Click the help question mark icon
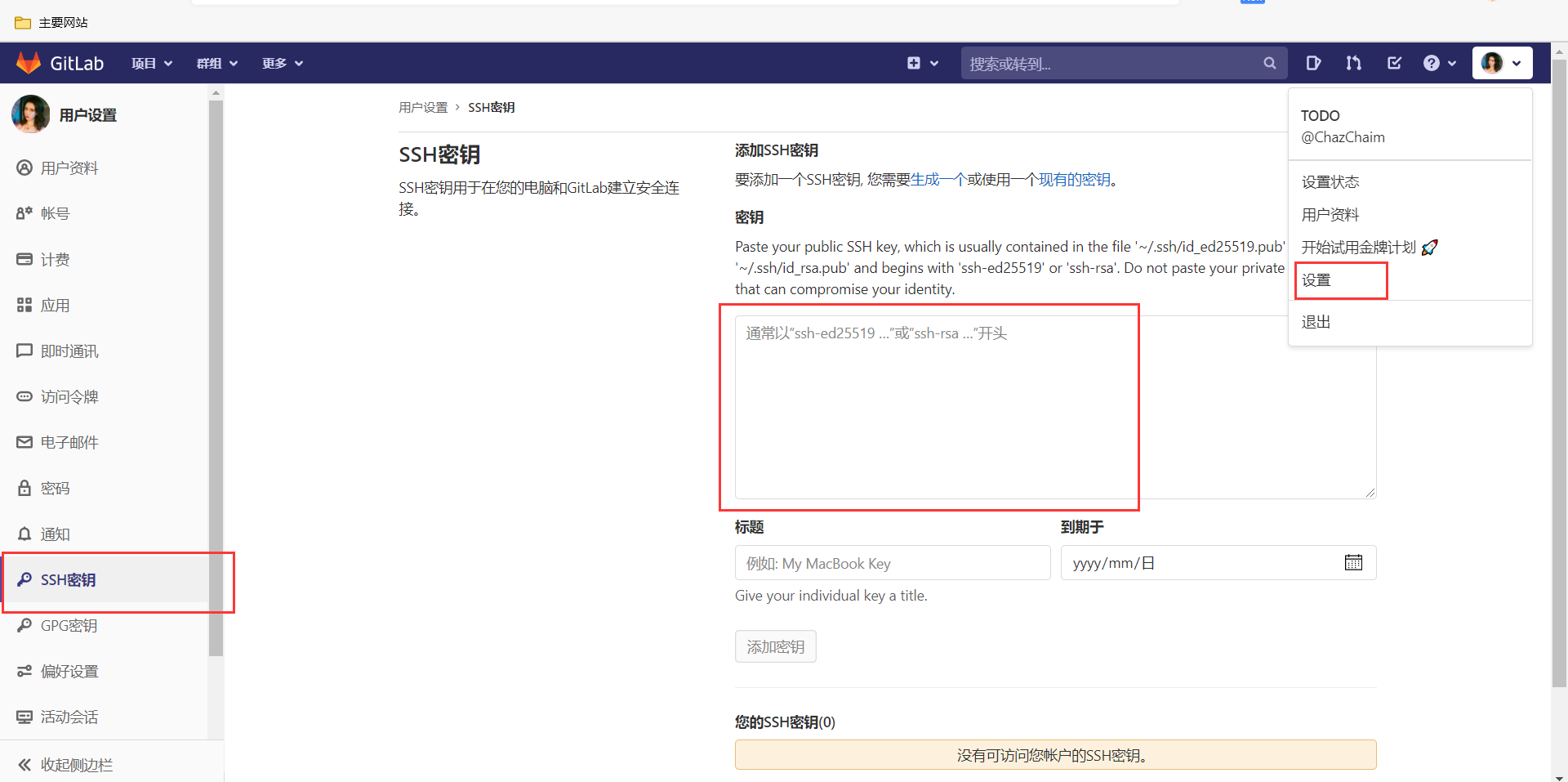 [1433, 63]
